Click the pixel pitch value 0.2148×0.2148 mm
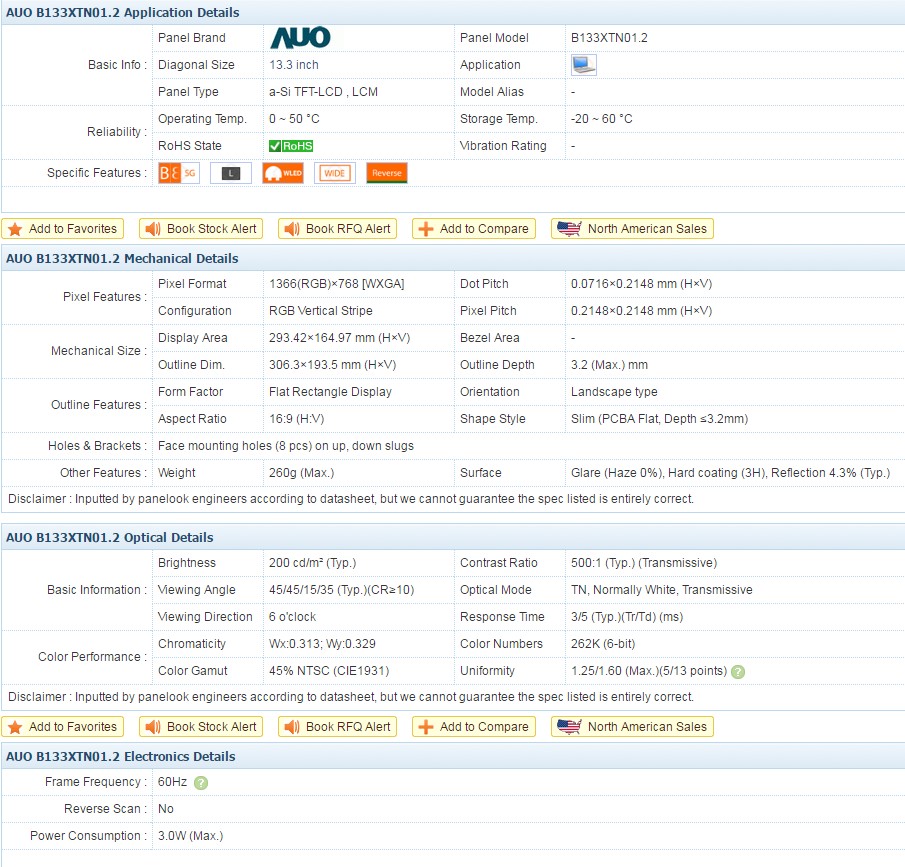 click(641, 311)
